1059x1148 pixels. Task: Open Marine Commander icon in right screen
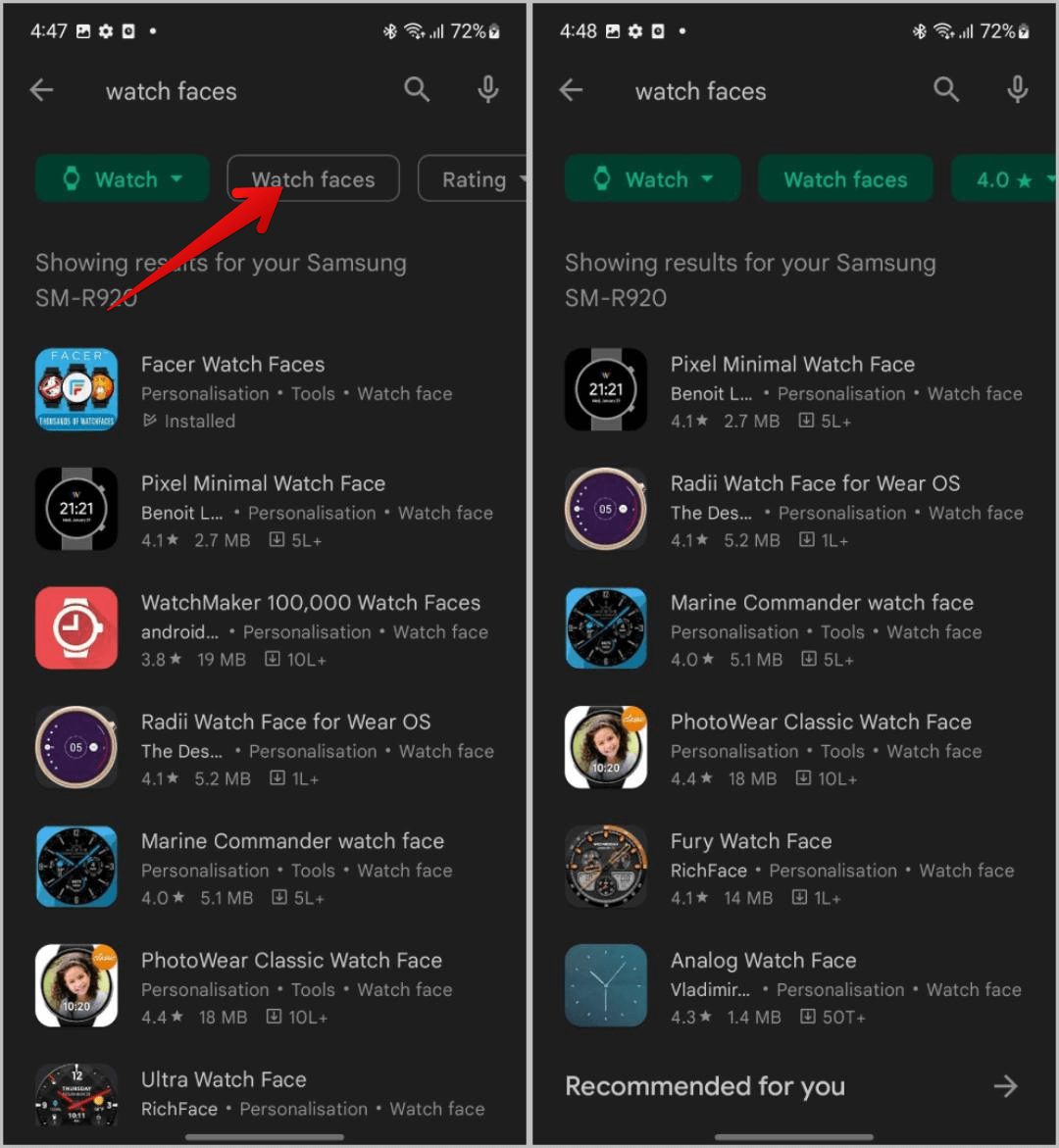pyautogui.click(x=606, y=628)
